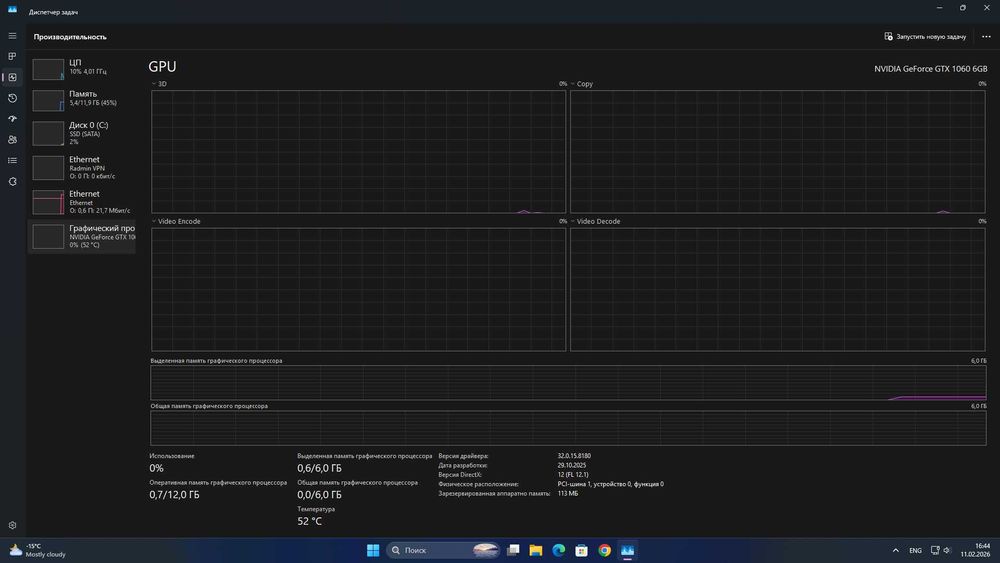The image size is (1000, 563).
Task: Select Диск 0 (C:) item
Action: [x=82, y=133]
